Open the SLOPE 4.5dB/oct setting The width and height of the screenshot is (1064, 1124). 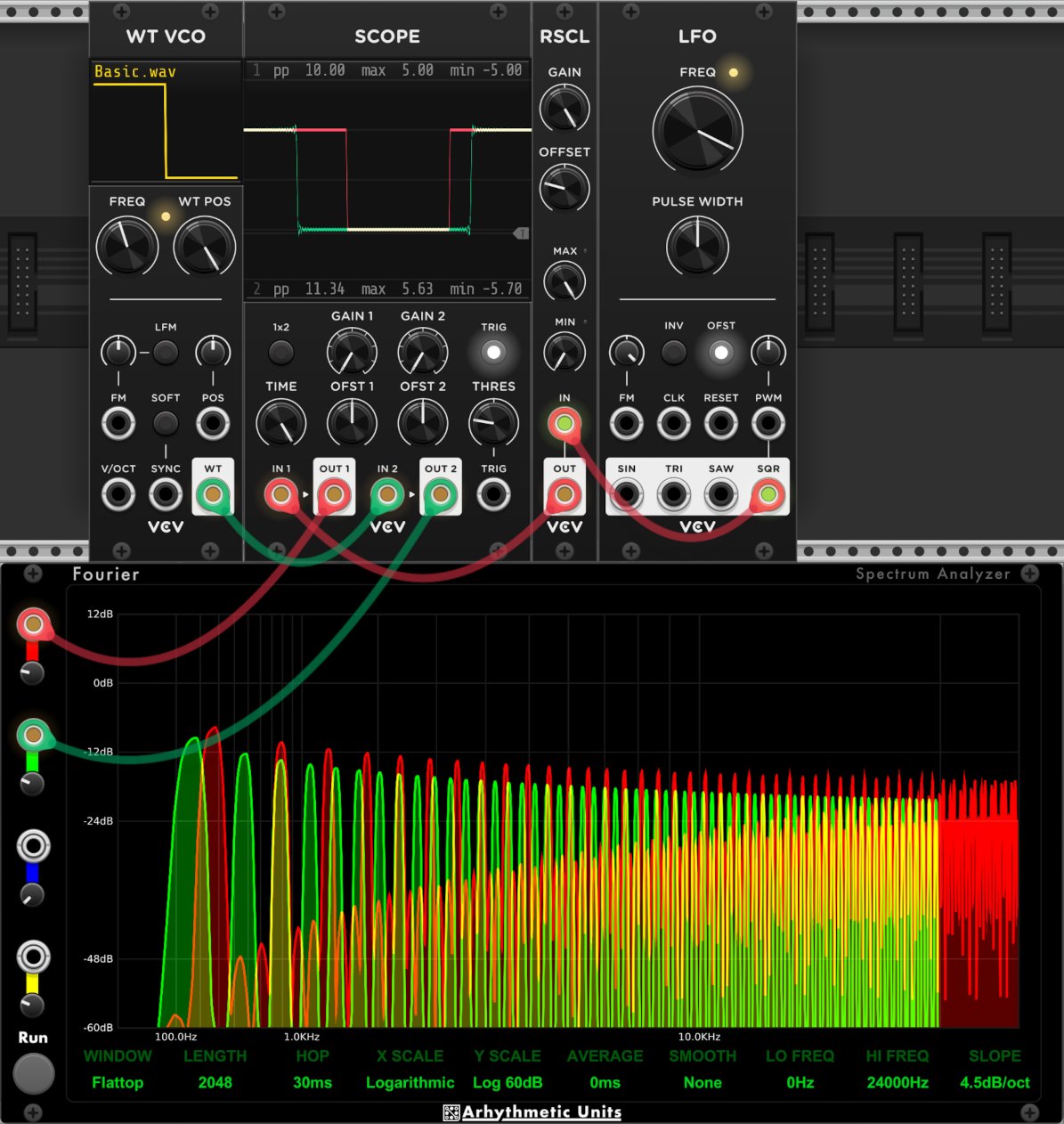pyautogui.click(x=995, y=1069)
